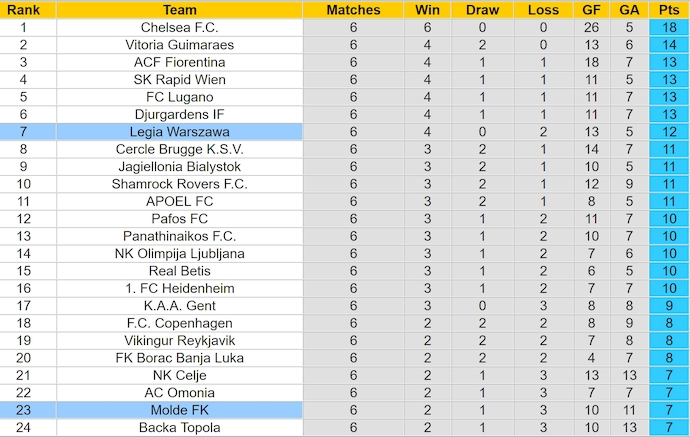The width and height of the screenshot is (690, 437).
Task: Click the Team column header
Action: (x=179, y=10)
